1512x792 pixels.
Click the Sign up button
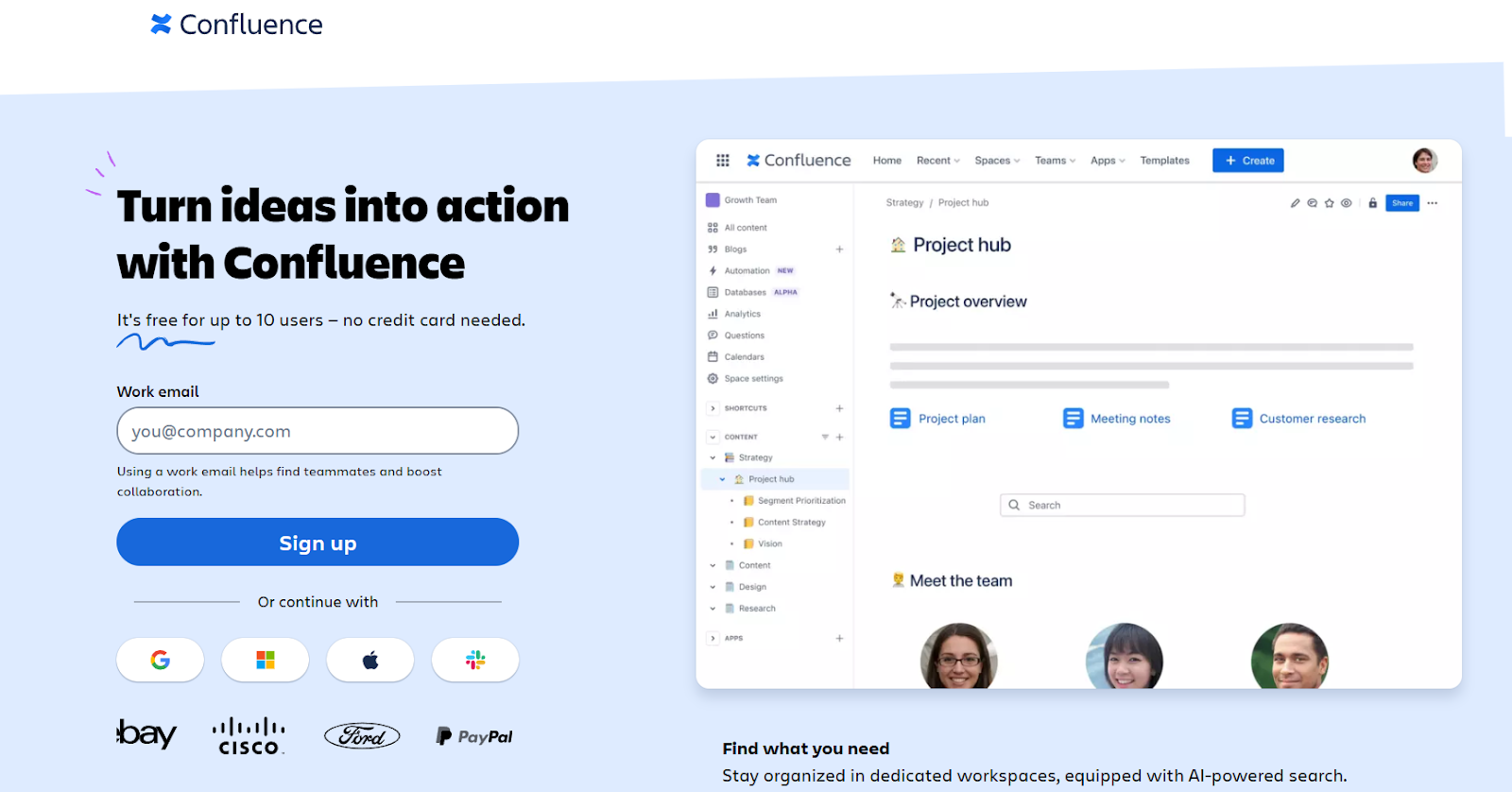click(318, 542)
